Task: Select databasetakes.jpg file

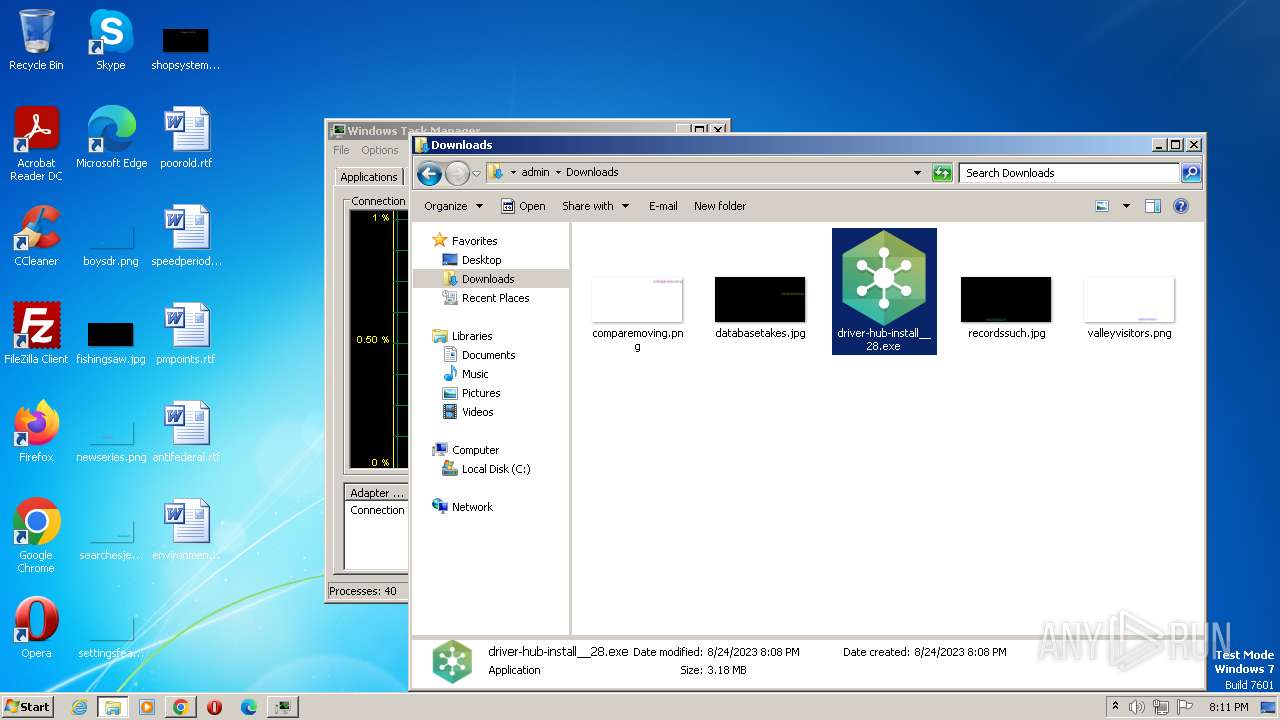Action: (x=760, y=310)
